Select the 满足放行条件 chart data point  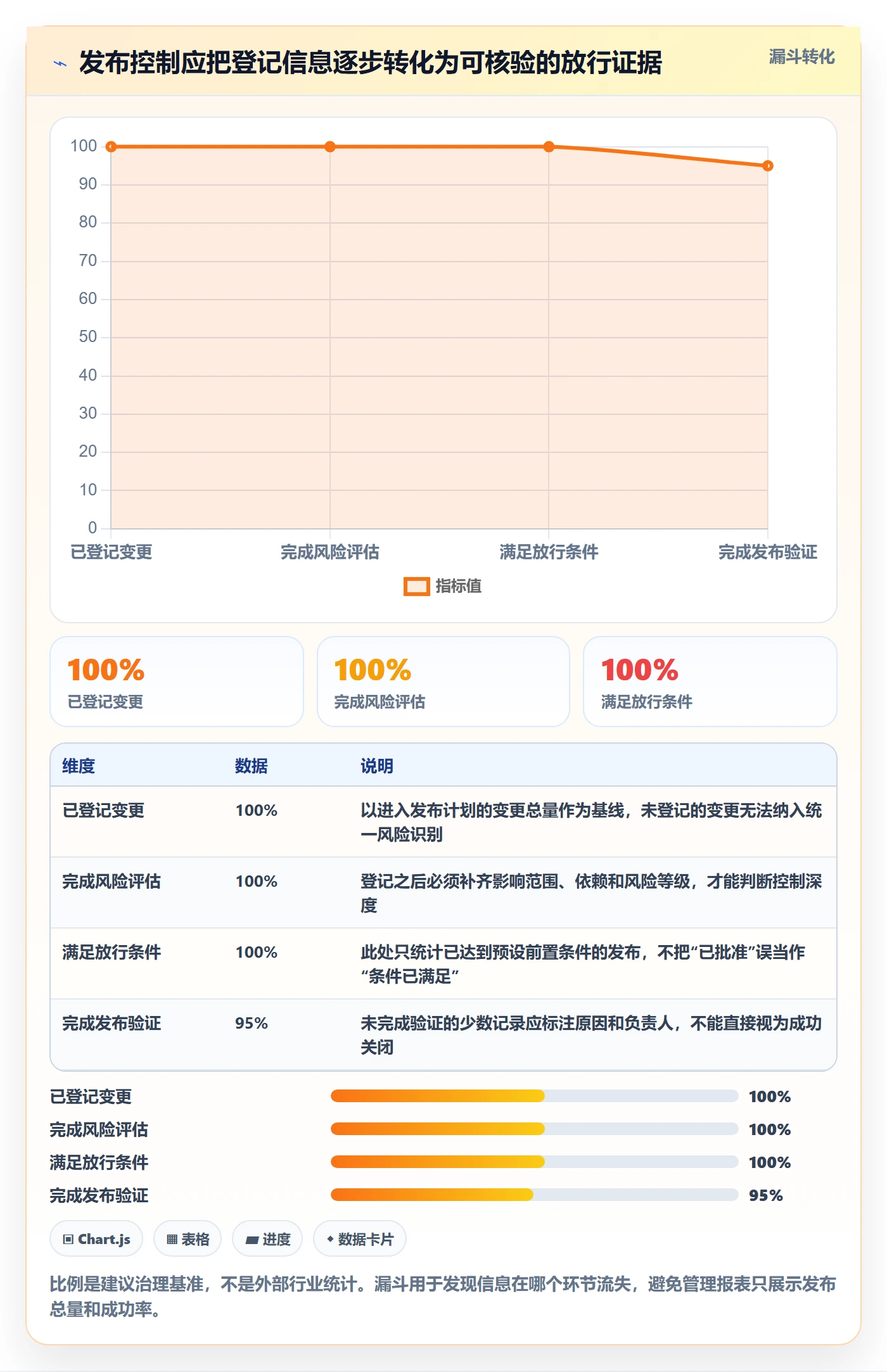coord(549,147)
